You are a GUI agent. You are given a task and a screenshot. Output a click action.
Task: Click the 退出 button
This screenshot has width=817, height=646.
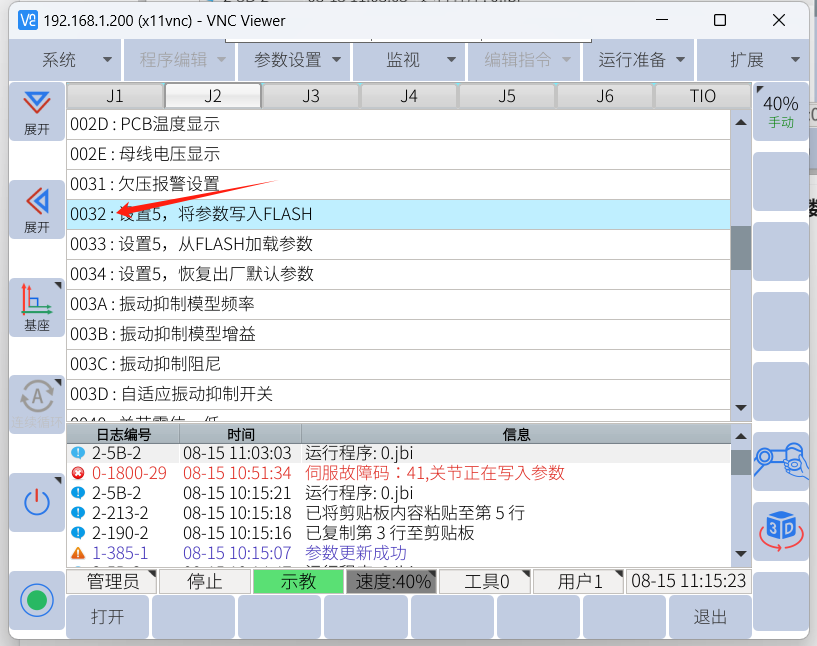pyautogui.click(x=710, y=617)
